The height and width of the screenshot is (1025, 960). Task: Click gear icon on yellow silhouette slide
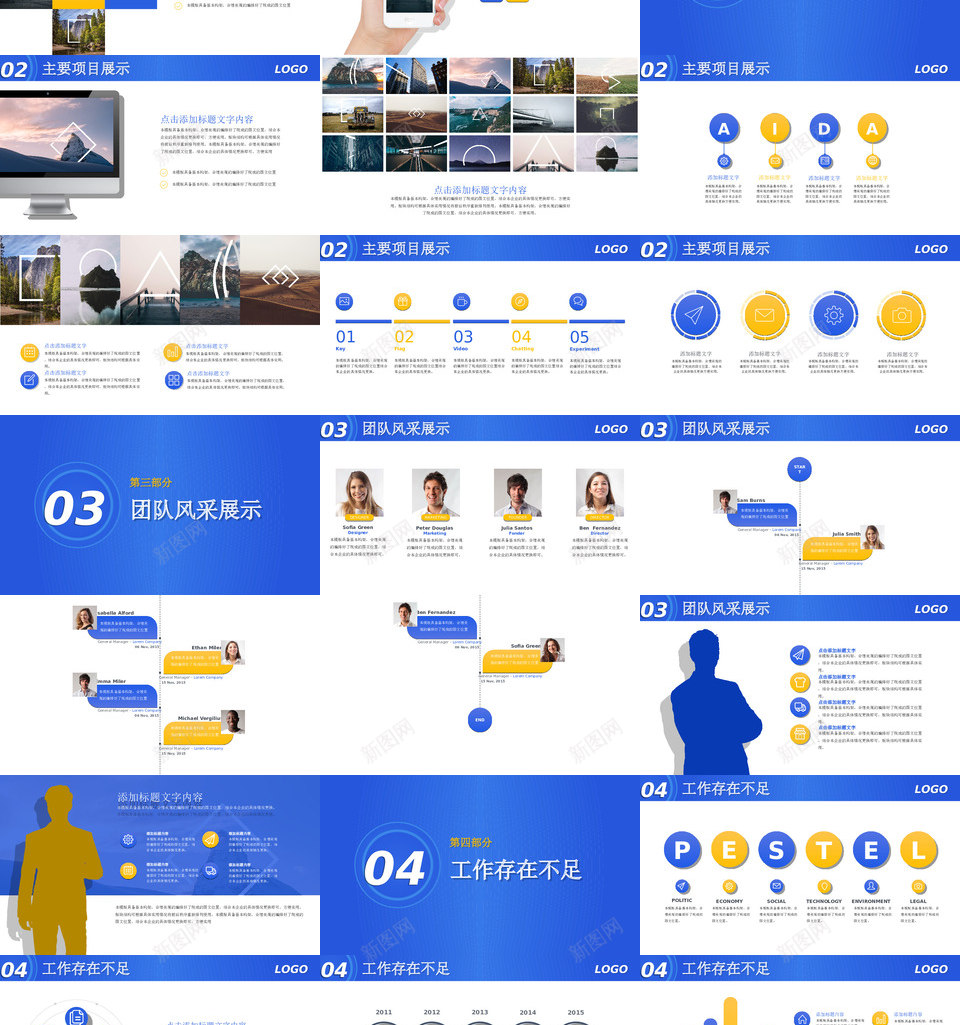tap(128, 839)
